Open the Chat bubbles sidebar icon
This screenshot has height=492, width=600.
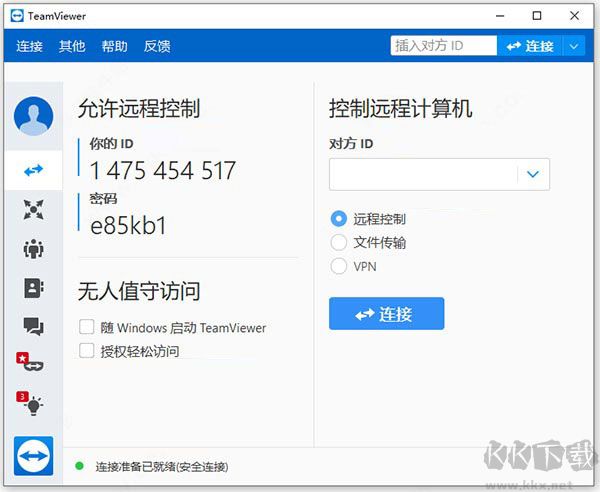pyautogui.click(x=34, y=326)
